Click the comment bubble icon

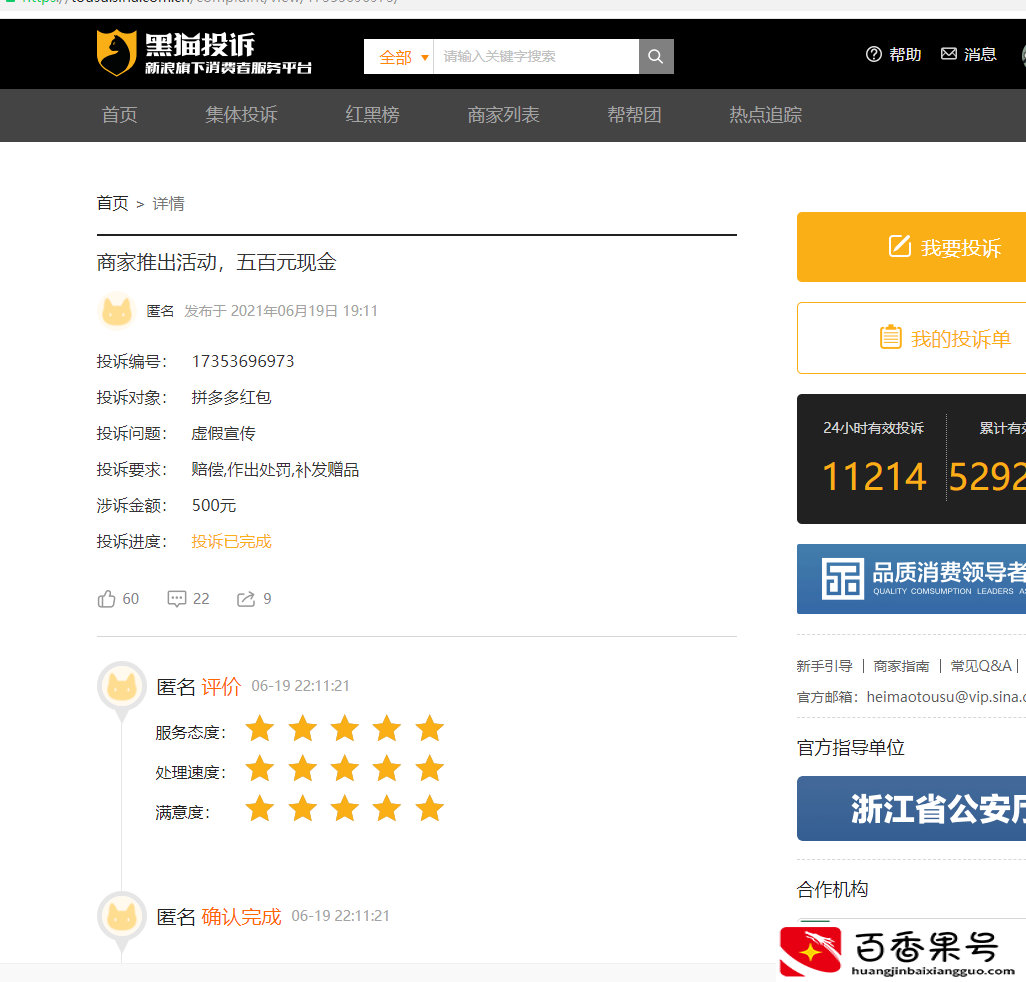pyautogui.click(x=177, y=599)
